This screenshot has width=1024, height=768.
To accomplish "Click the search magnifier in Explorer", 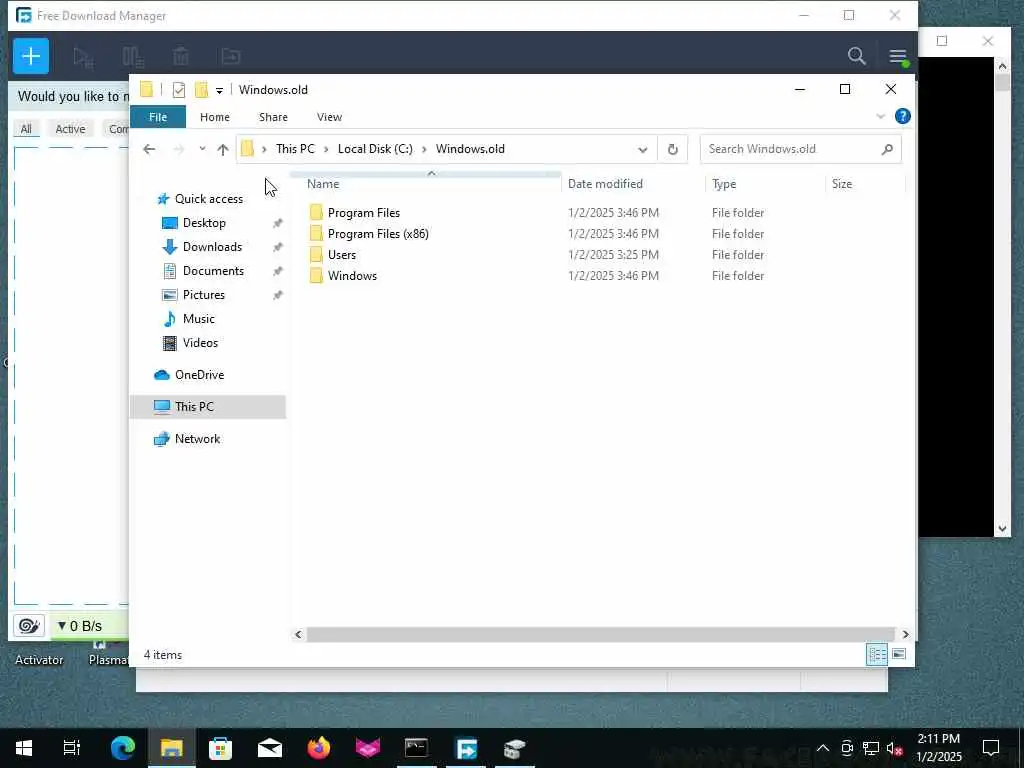I will (887, 150).
